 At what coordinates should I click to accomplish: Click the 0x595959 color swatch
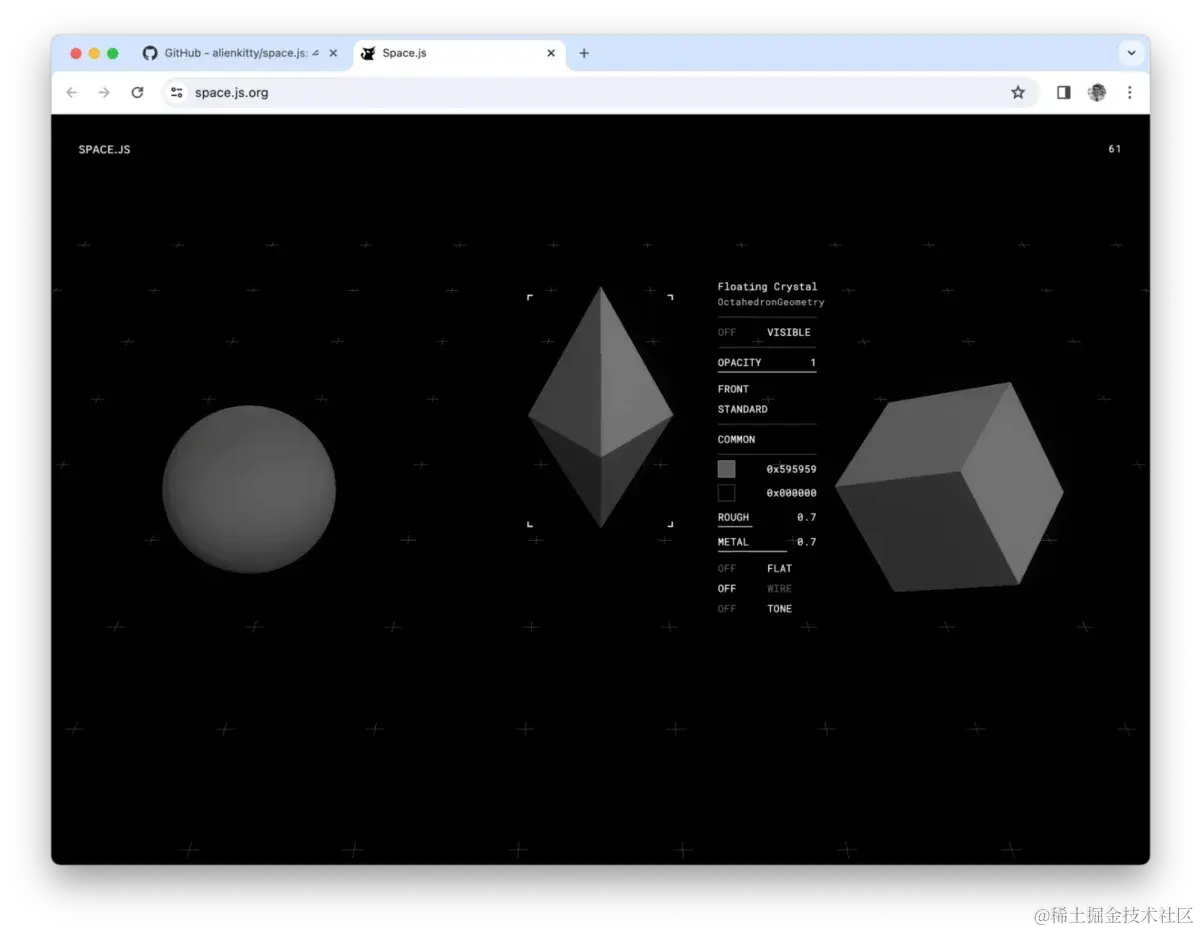point(726,468)
